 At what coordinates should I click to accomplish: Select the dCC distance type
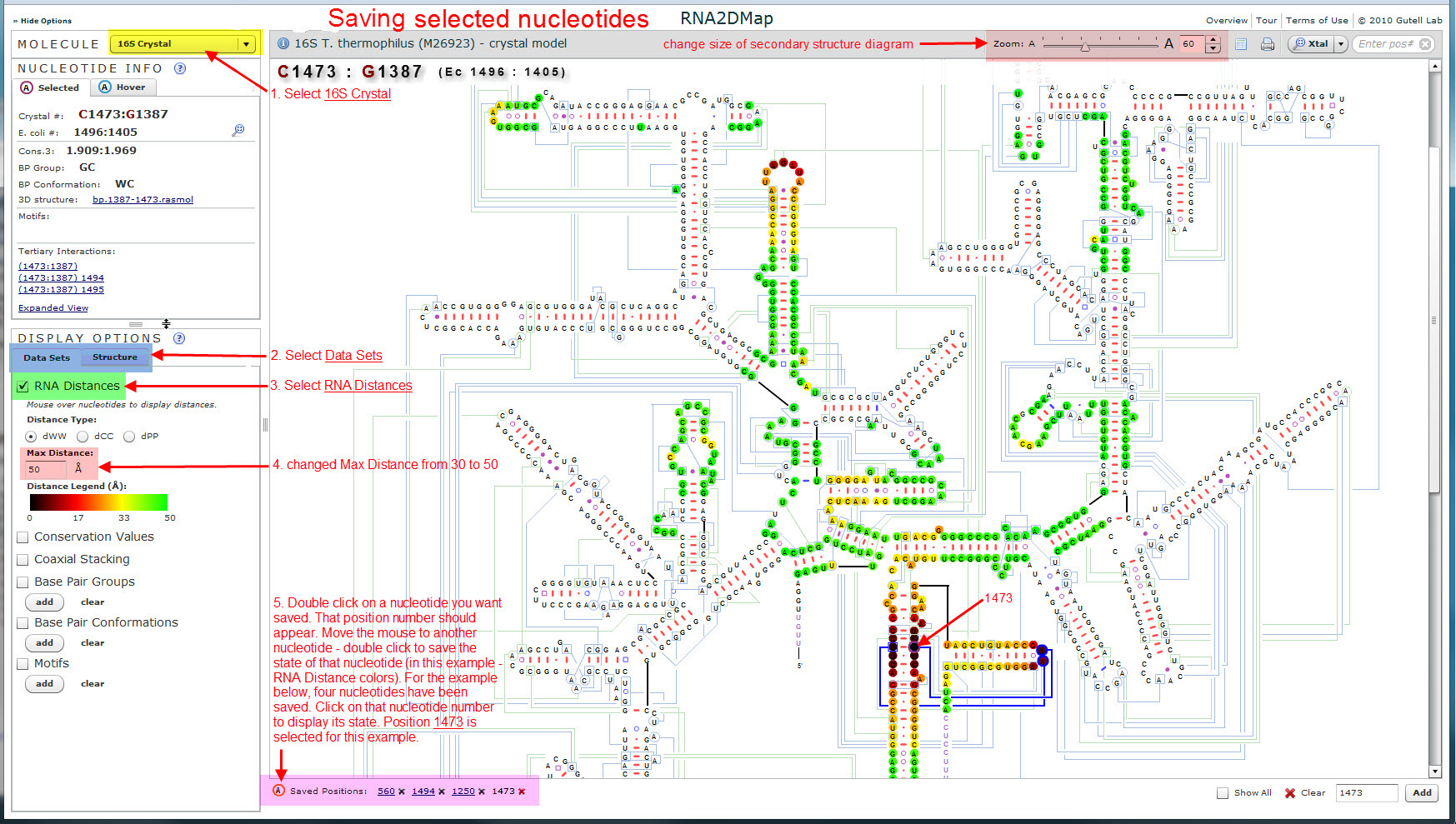(83, 437)
